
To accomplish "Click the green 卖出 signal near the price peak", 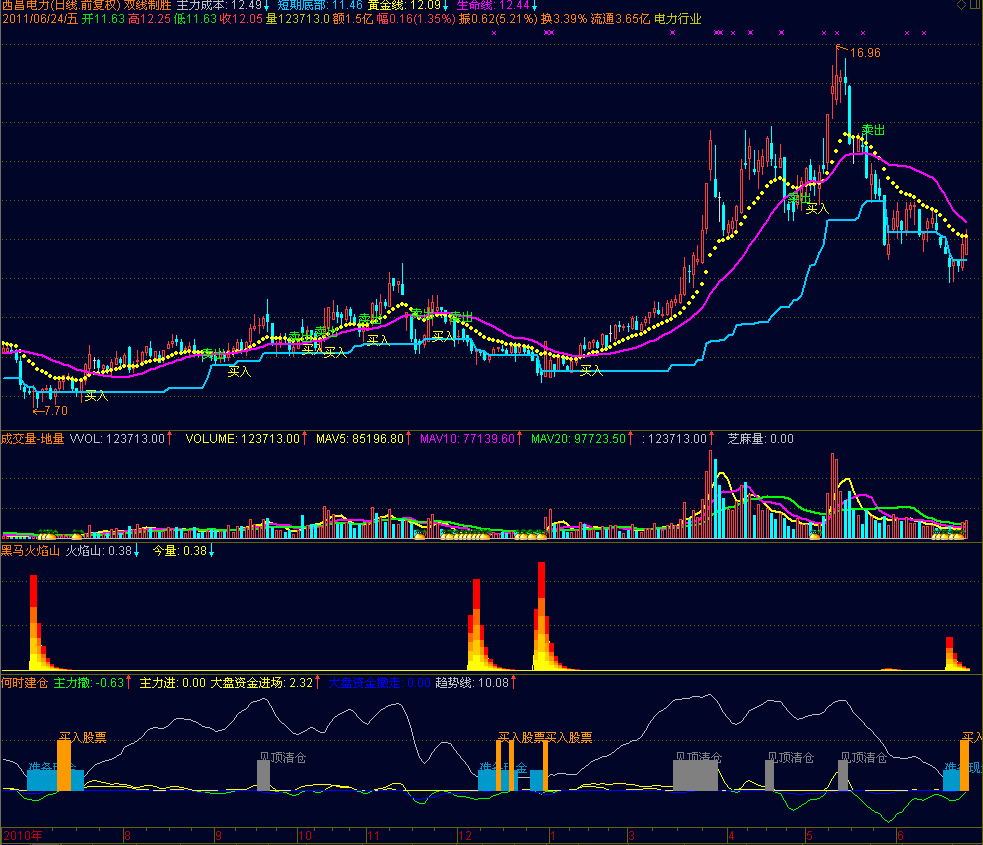I will point(873,130).
